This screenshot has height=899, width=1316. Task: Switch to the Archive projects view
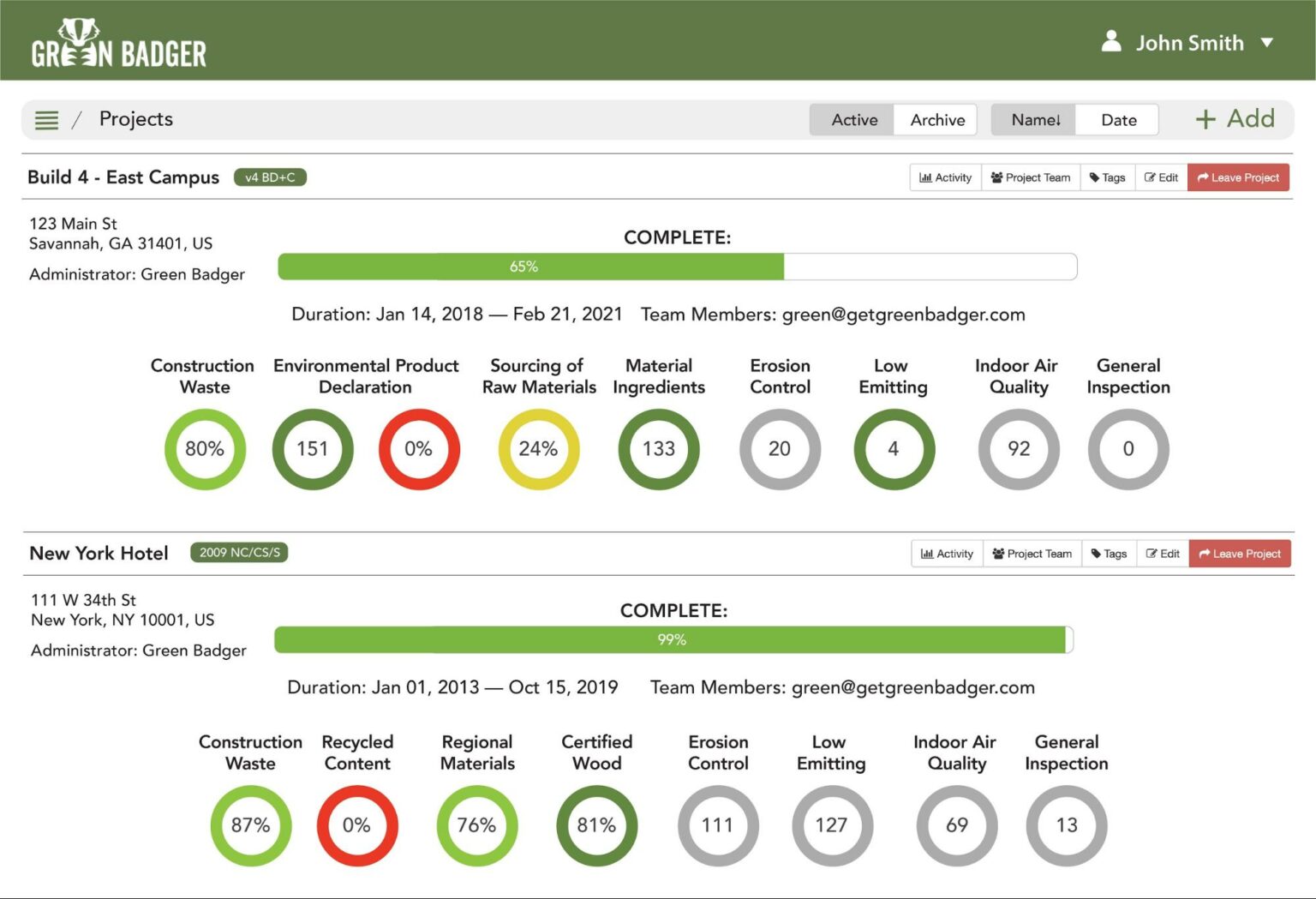(x=936, y=119)
